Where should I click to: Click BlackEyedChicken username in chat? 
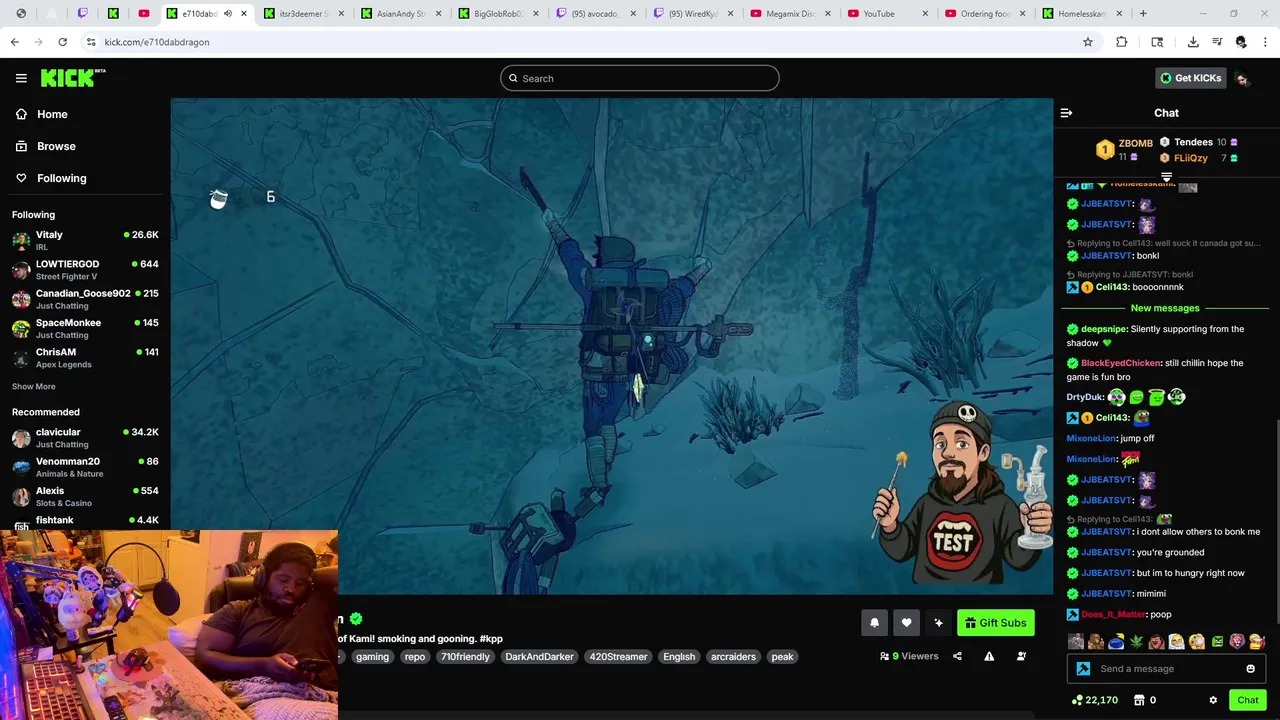pyautogui.click(x=1121, y=363)
